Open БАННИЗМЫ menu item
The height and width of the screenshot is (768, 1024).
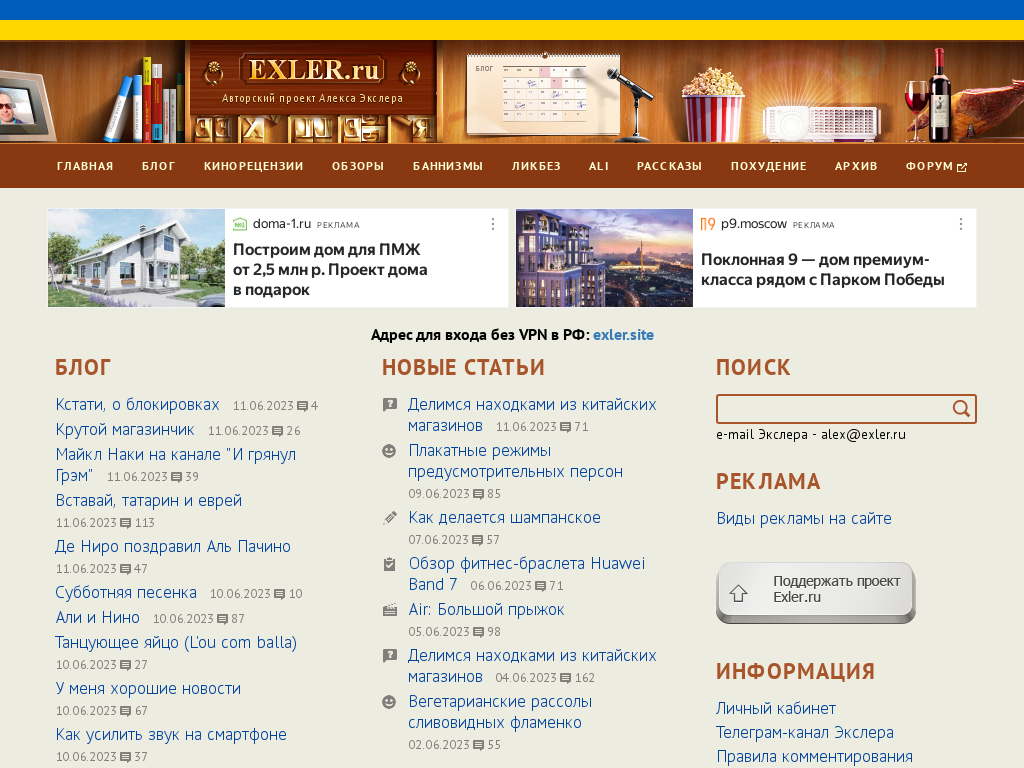point(448,167)
